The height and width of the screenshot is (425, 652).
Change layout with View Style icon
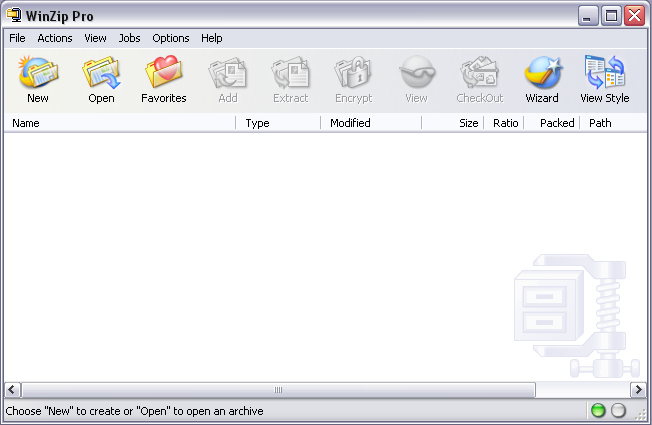pos(605,79)
